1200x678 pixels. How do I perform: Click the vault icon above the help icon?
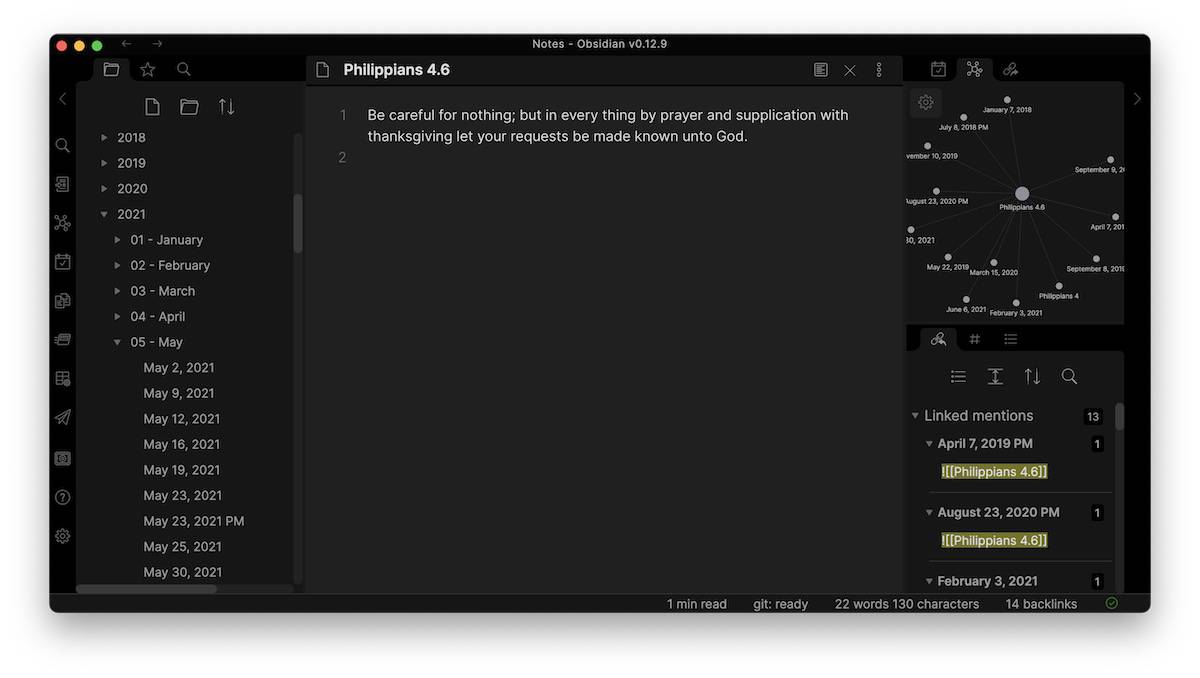click(62, 458)
